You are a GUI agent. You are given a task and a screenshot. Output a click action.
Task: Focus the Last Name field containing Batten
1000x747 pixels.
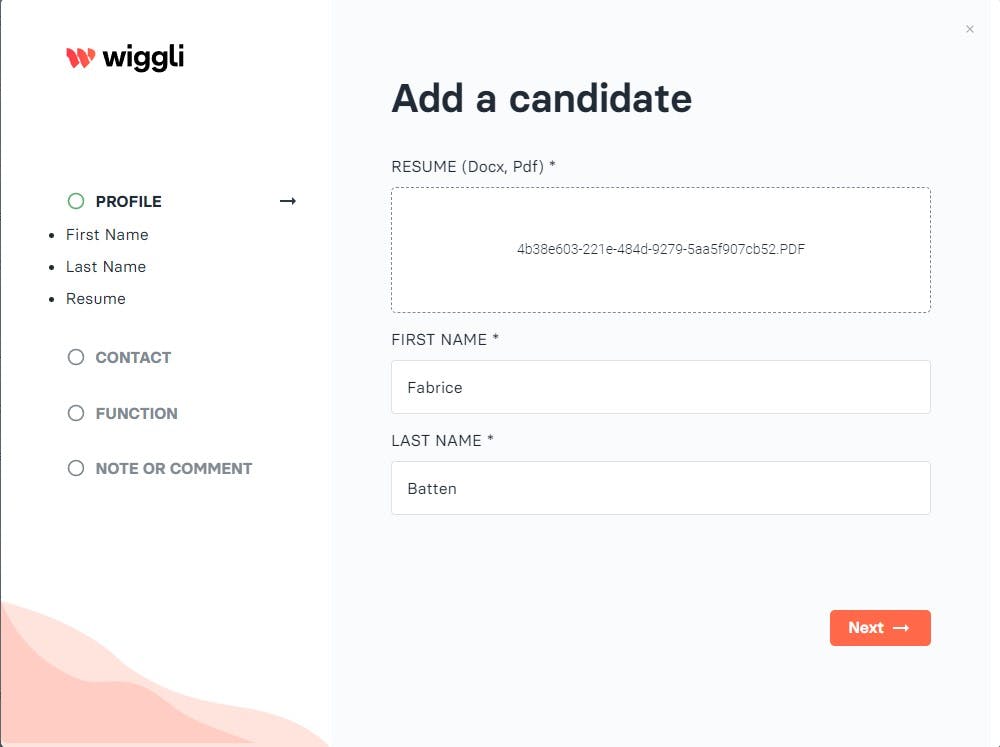click(x=660, y=488)
